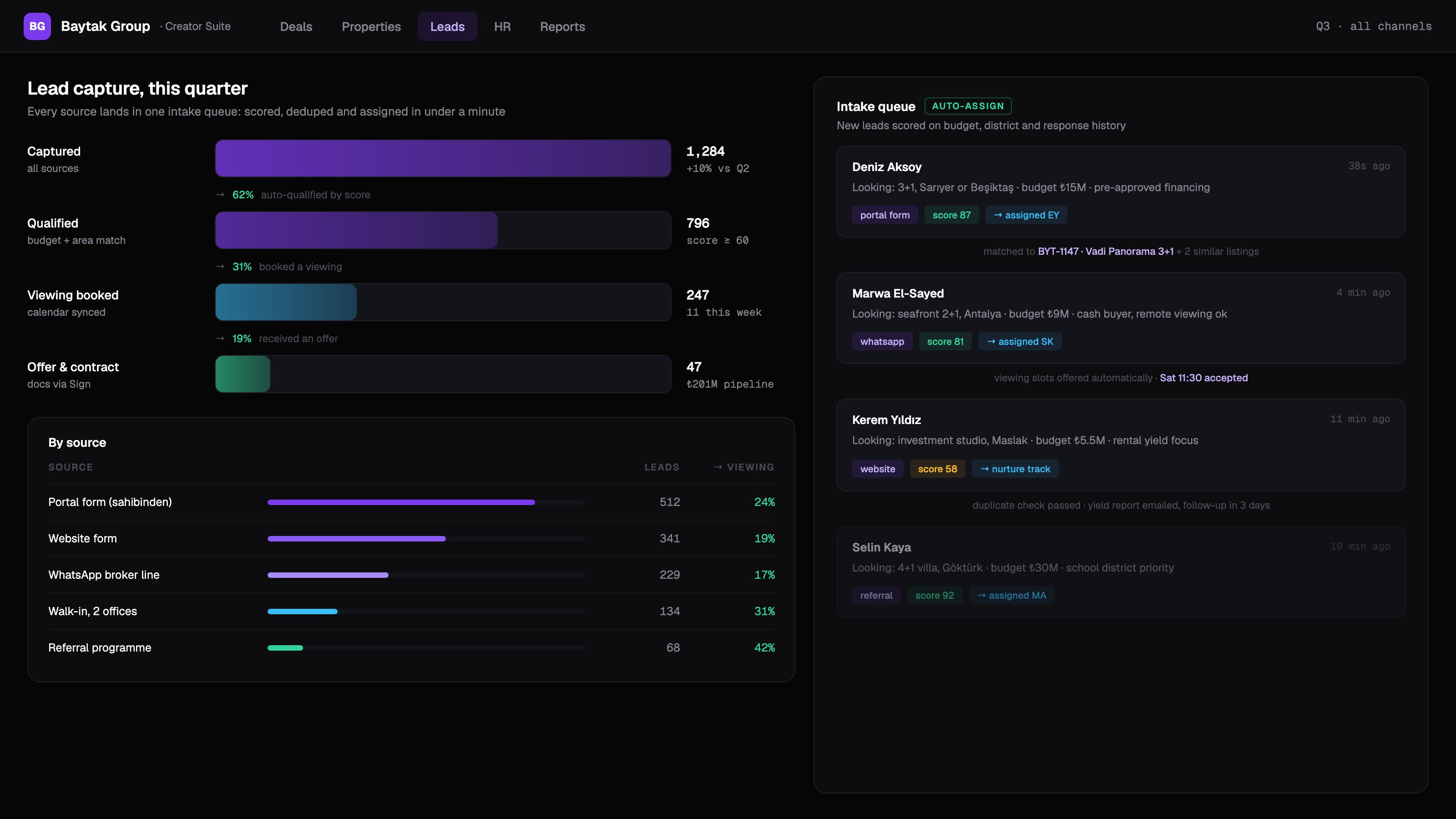This screenshot has width=1456, height=819.
Task: Select the Portal form (sahibinden) row
Action: pyautogui.click(x=411, y=502)
